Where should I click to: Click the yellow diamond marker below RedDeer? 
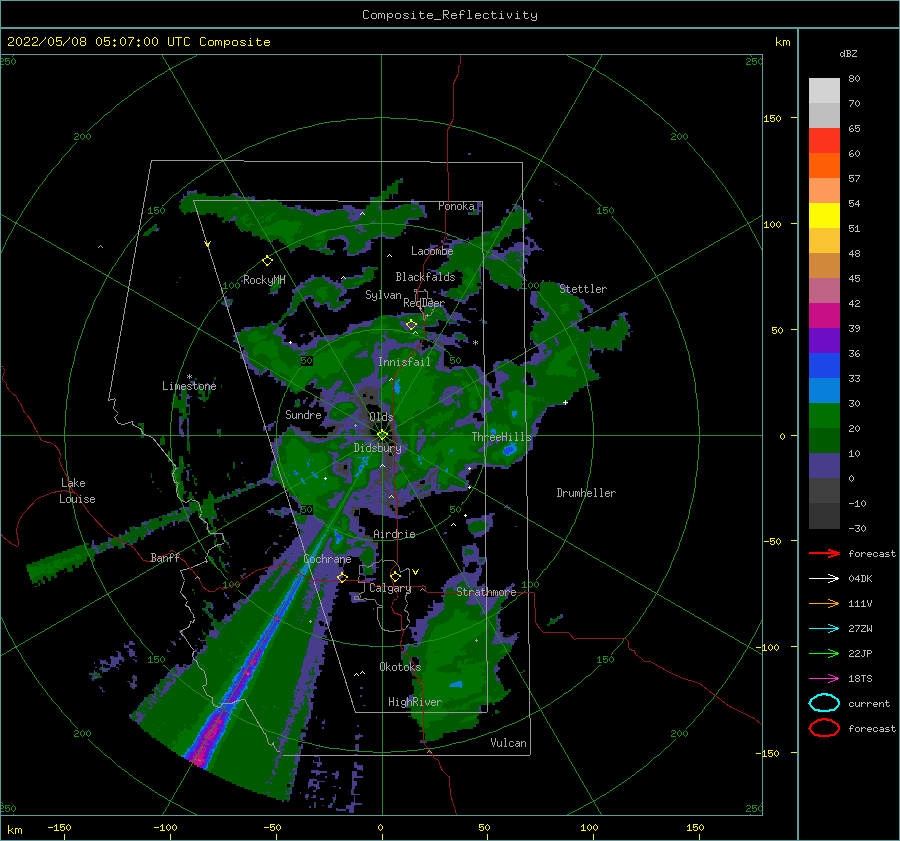pyautogui.click(x=411, y=324)
